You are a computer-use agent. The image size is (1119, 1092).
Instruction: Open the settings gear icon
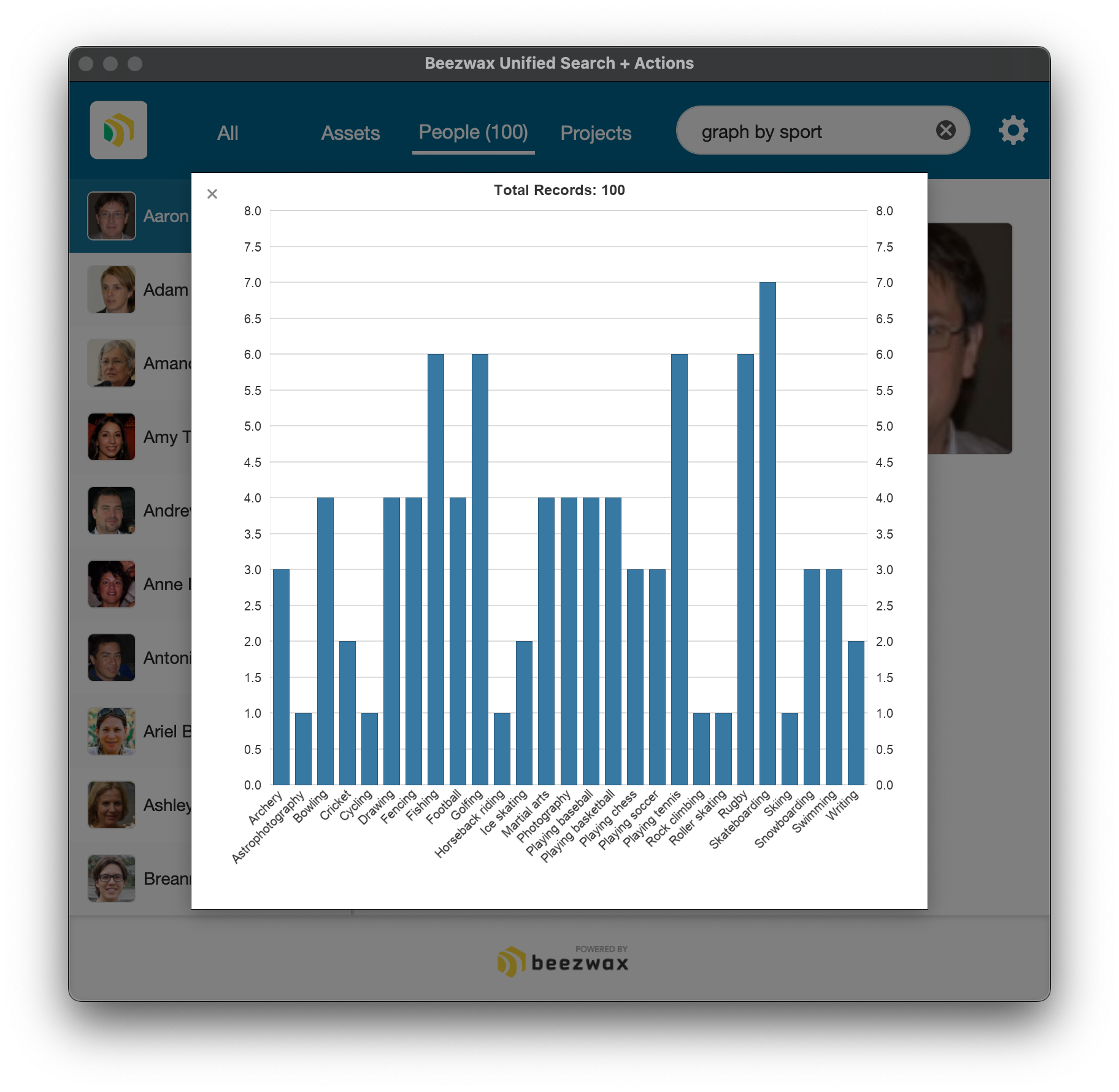pyautogui.click(x=1013, y=130)
